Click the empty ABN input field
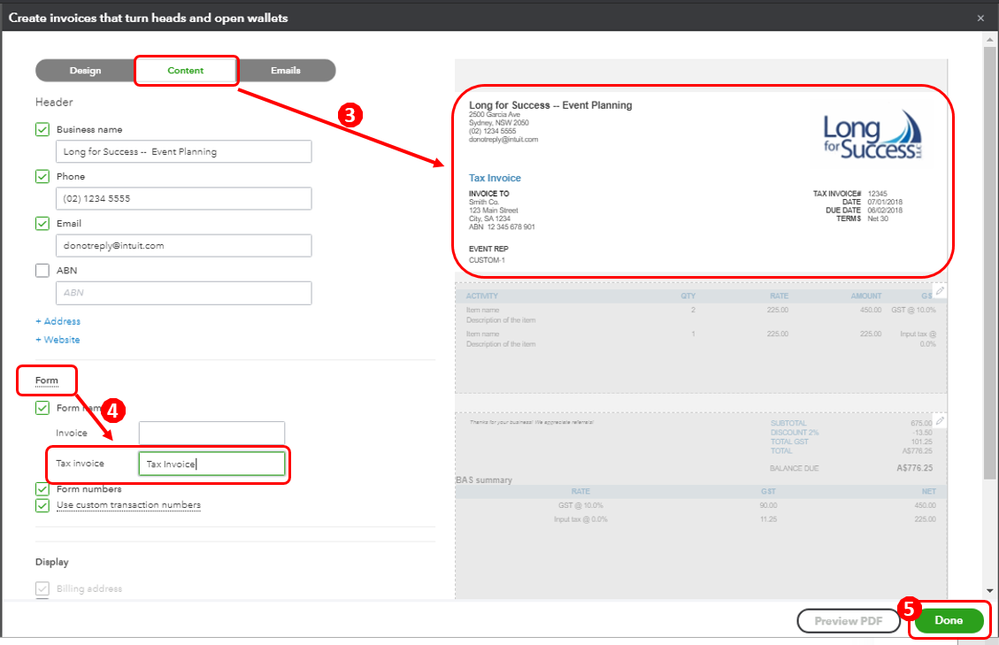999x645 pixels. point(184,293)
